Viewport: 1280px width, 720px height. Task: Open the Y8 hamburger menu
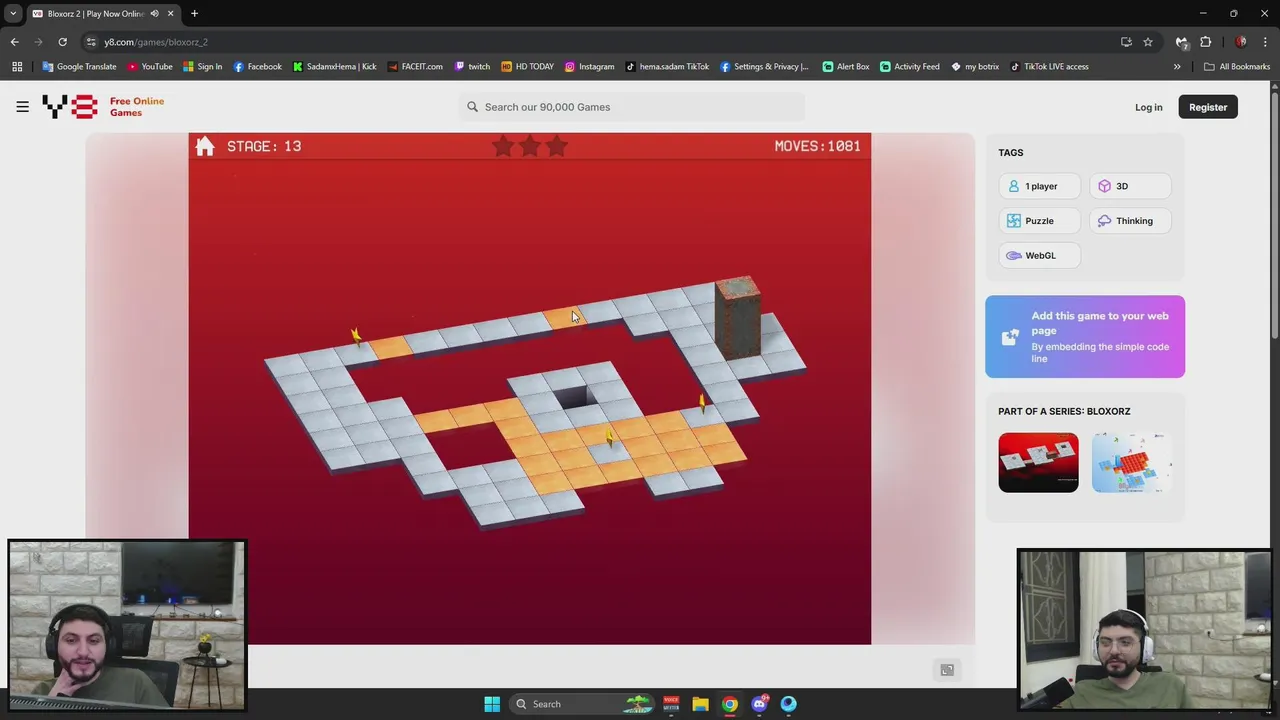pyautogui.click(x=22, y=106)
